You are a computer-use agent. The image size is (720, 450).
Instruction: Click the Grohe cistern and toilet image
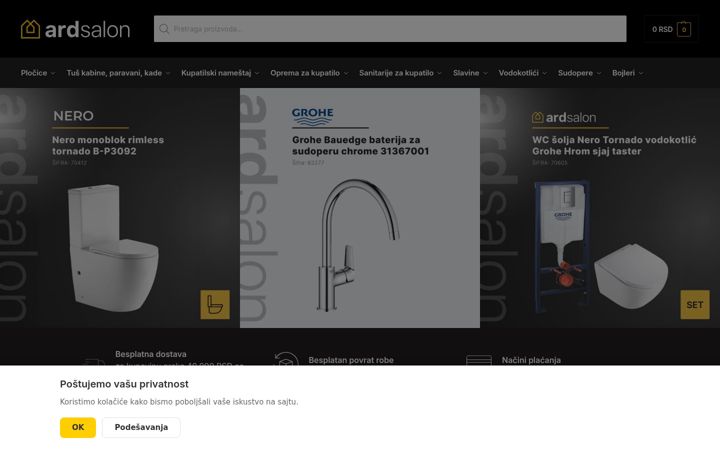point(601,247)
